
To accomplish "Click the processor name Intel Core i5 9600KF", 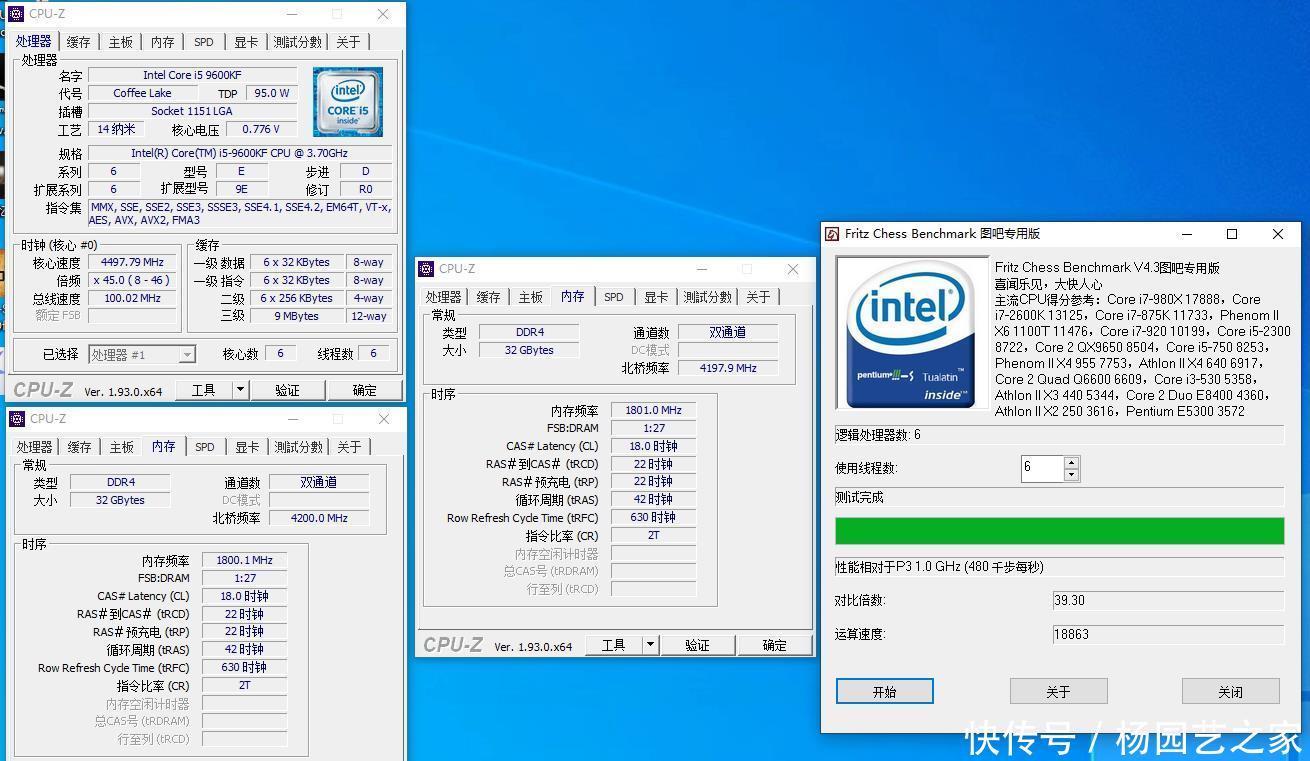I will click(192, 75).
